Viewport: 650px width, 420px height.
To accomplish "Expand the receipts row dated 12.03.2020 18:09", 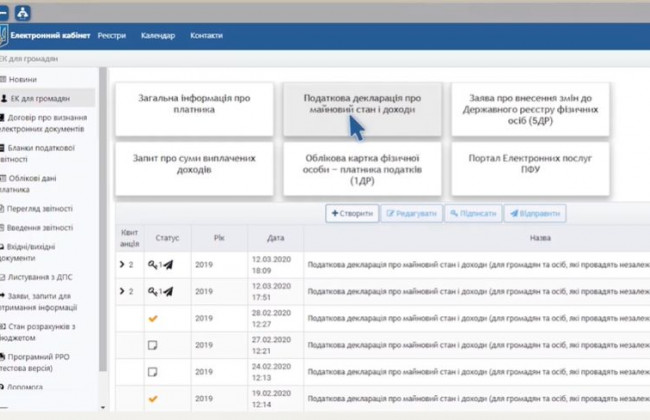I will click(122, 265).
